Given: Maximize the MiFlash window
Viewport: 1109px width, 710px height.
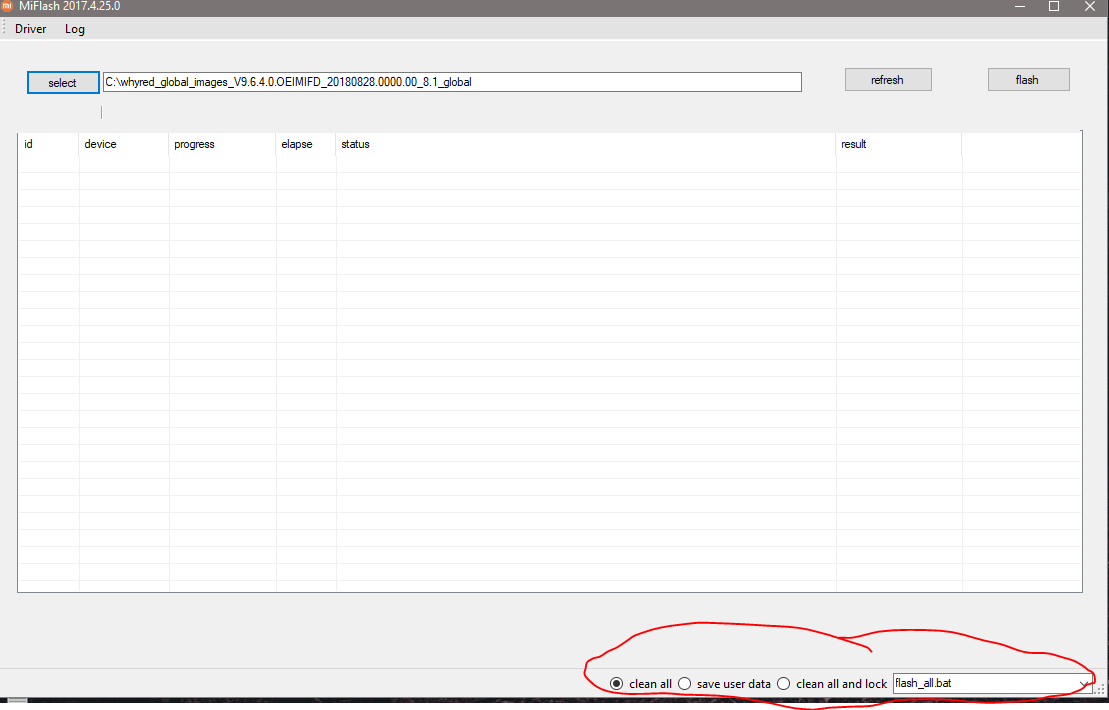Looking at the screenshot, I should click(1054, 6).
